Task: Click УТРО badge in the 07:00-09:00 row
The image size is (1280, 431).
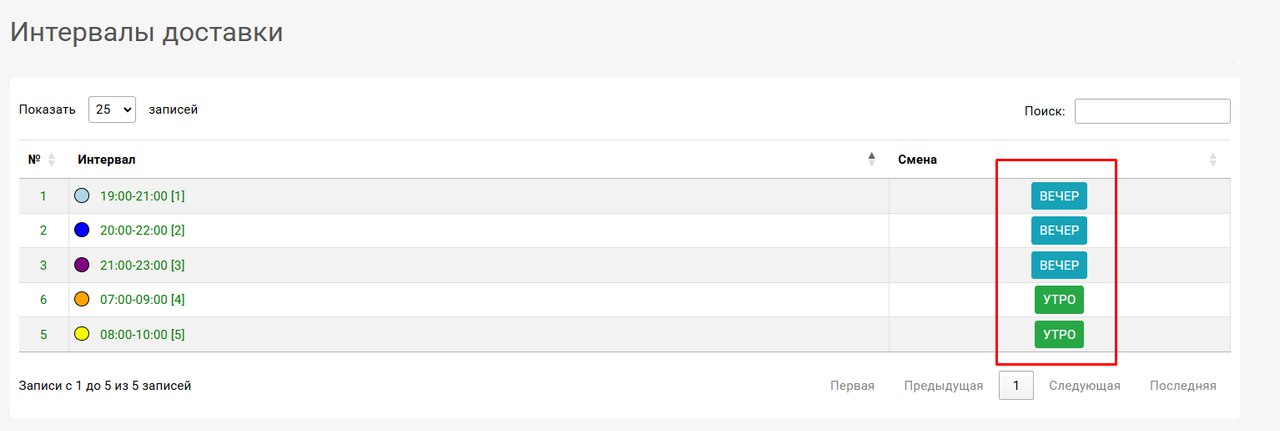Action: (x=1059, y=299)
